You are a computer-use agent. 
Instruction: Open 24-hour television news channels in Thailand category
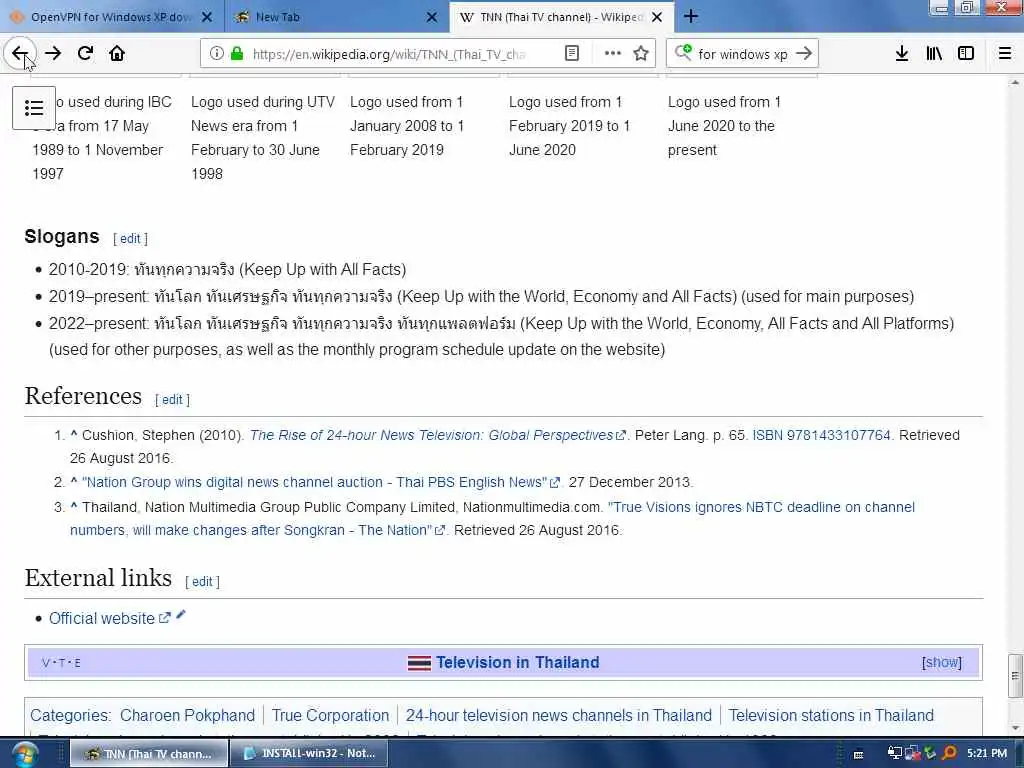coord(559,716)
